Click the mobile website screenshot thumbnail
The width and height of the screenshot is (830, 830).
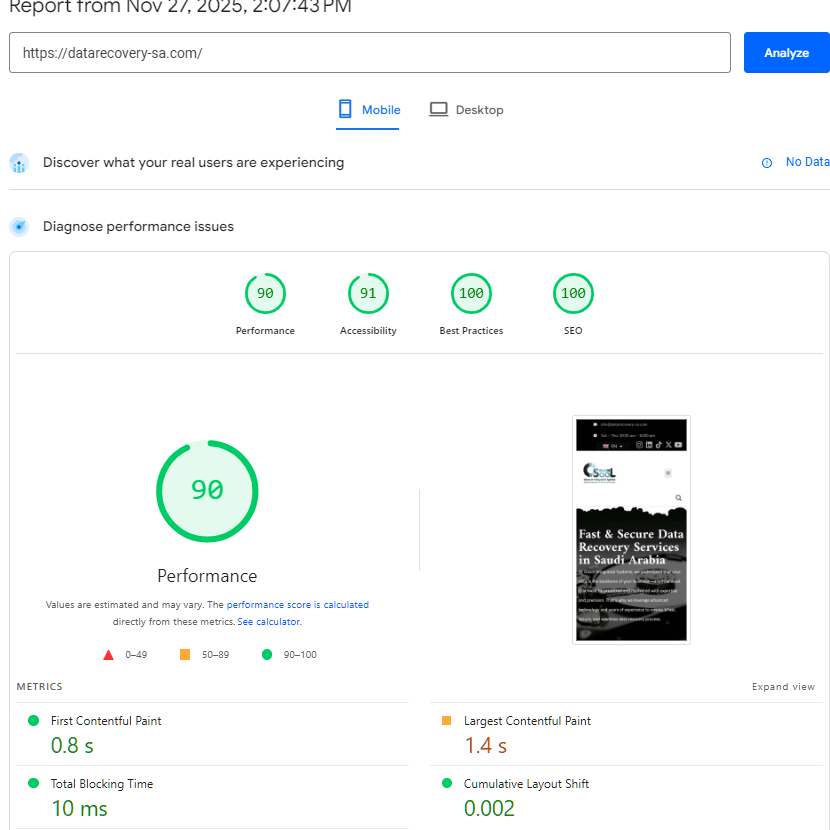(631, 529)
